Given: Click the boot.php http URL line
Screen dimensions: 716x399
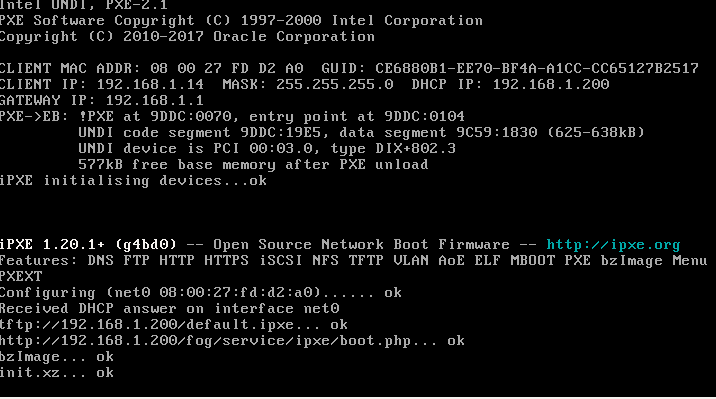Looking at the screenshot, I should [x=232, y=341].
